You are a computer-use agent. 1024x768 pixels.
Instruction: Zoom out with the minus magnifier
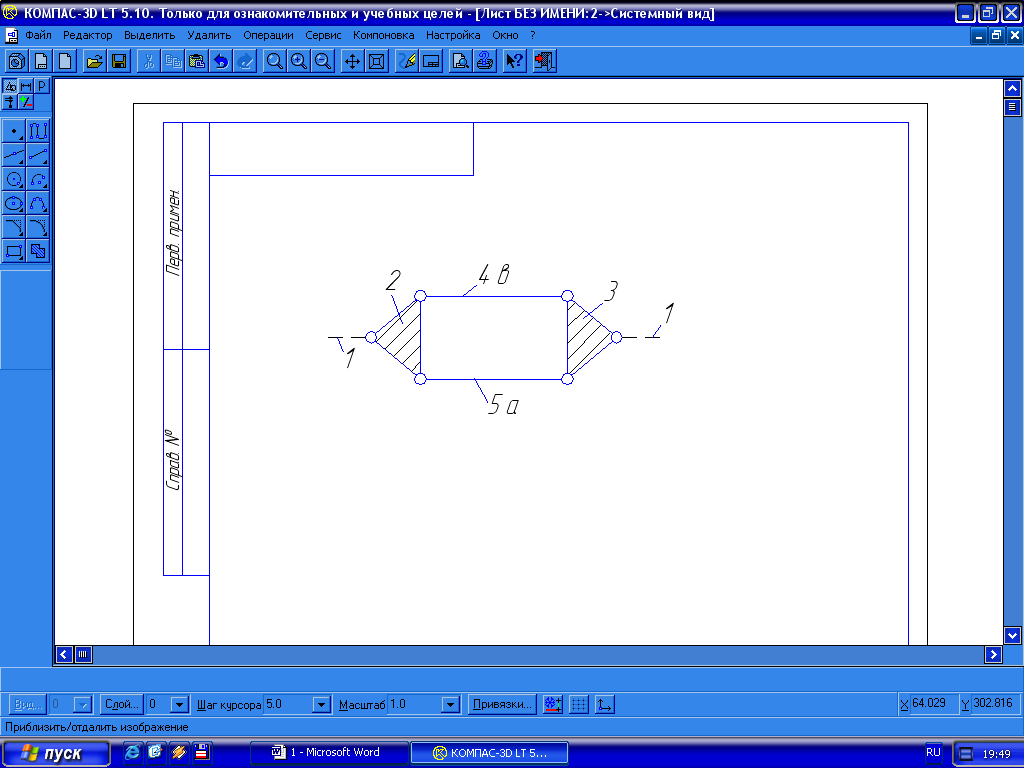323,61
